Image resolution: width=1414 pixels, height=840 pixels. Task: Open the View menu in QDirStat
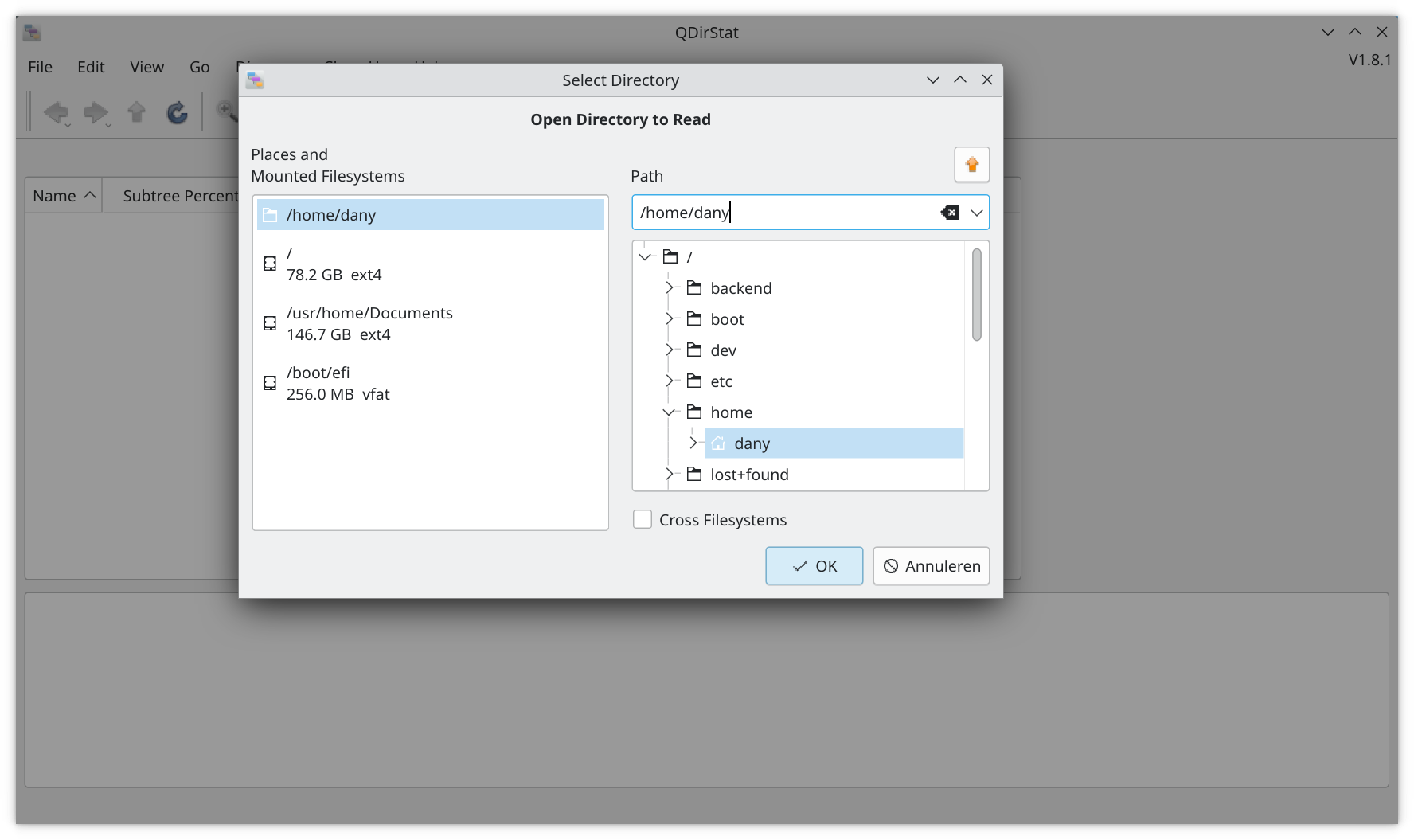coord(146,67)
